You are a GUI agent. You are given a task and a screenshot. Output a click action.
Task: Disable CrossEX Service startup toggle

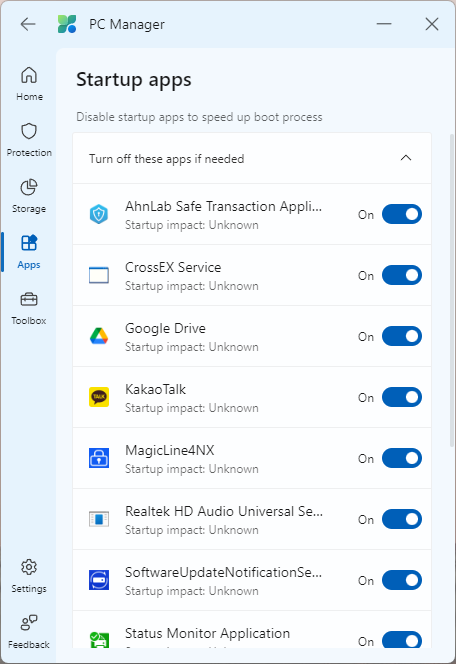click(402, 275)
